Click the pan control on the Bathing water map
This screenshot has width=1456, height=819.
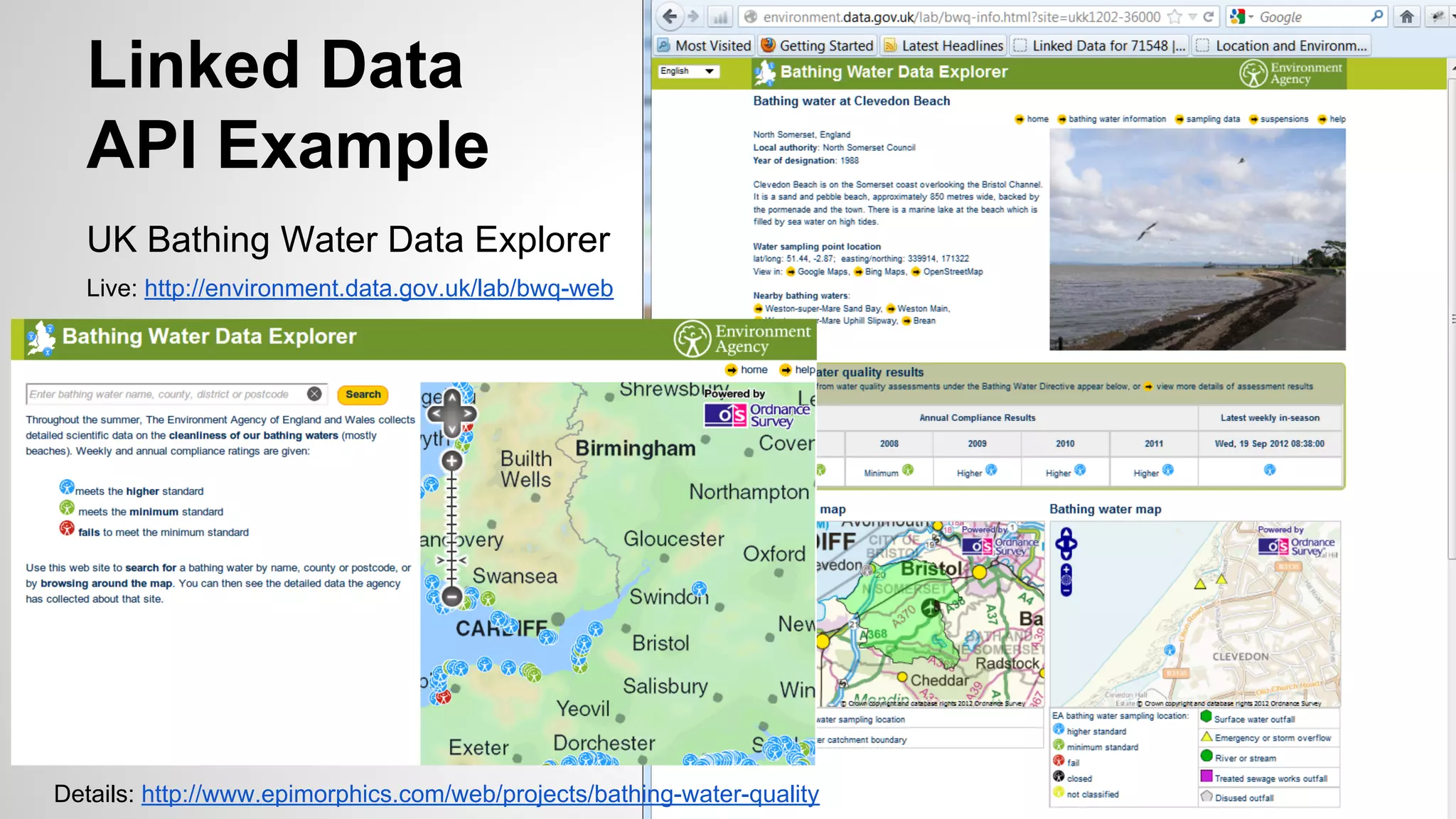[x=1066, y=544]
